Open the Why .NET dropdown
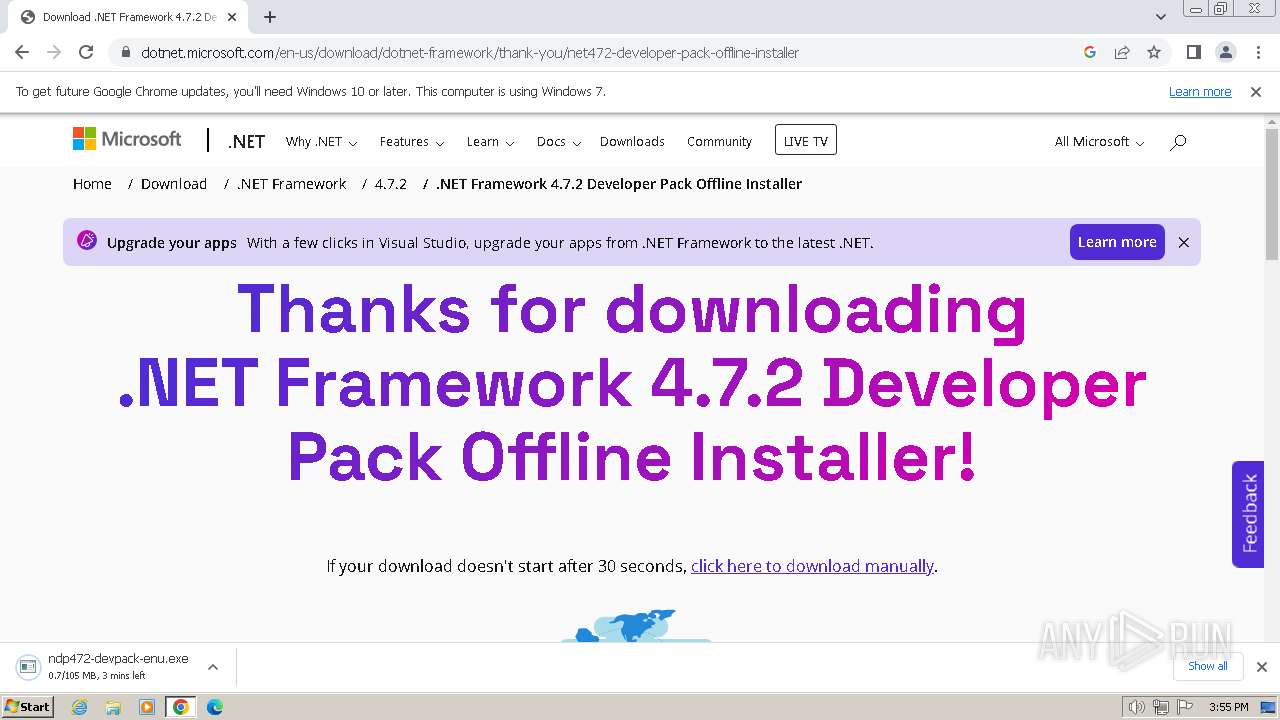This screenshot has height=720, width=1280. click(321, 142)
